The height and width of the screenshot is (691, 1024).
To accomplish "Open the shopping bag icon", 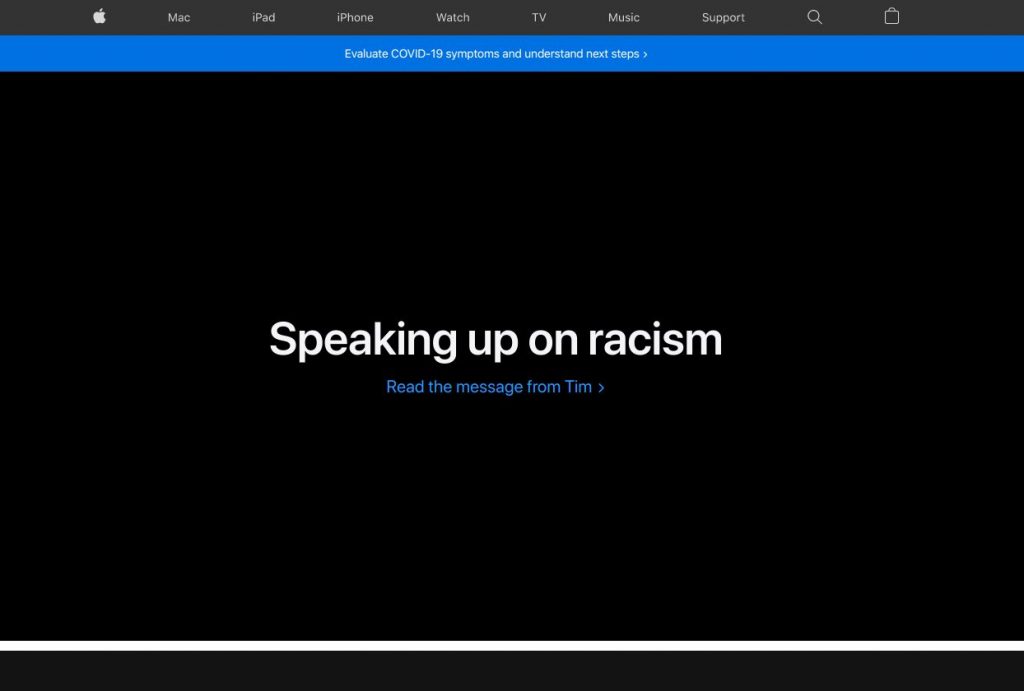I will click(x=892, y=16).
